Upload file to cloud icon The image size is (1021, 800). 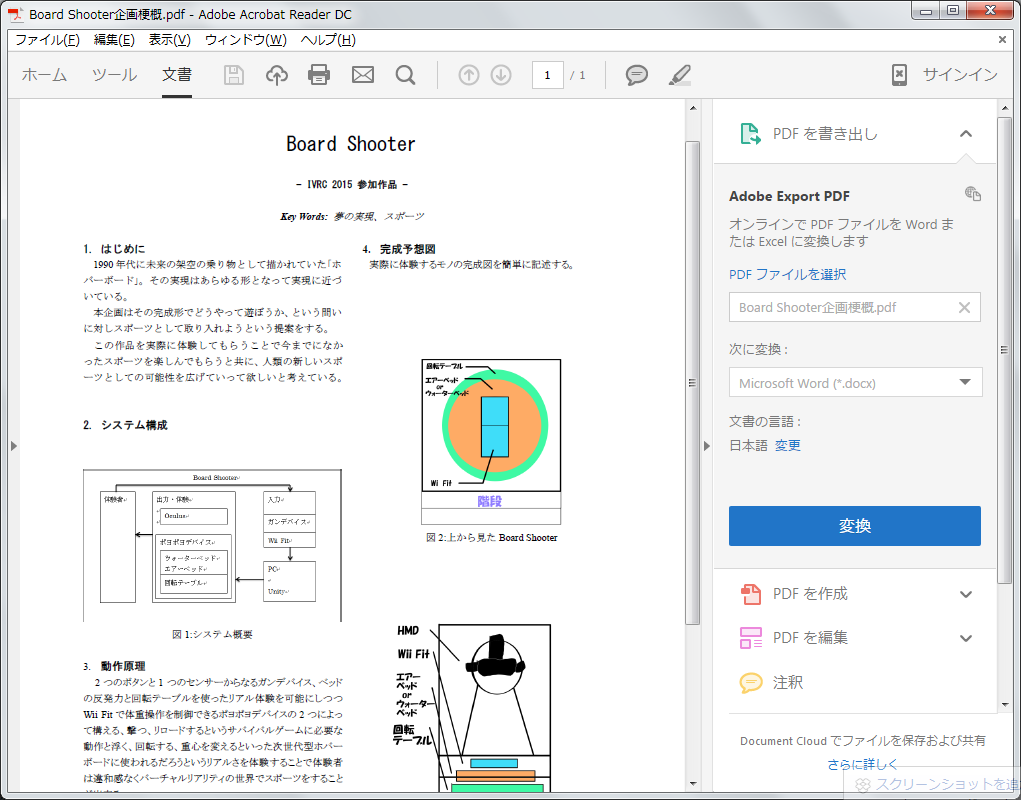coord(277,76)
